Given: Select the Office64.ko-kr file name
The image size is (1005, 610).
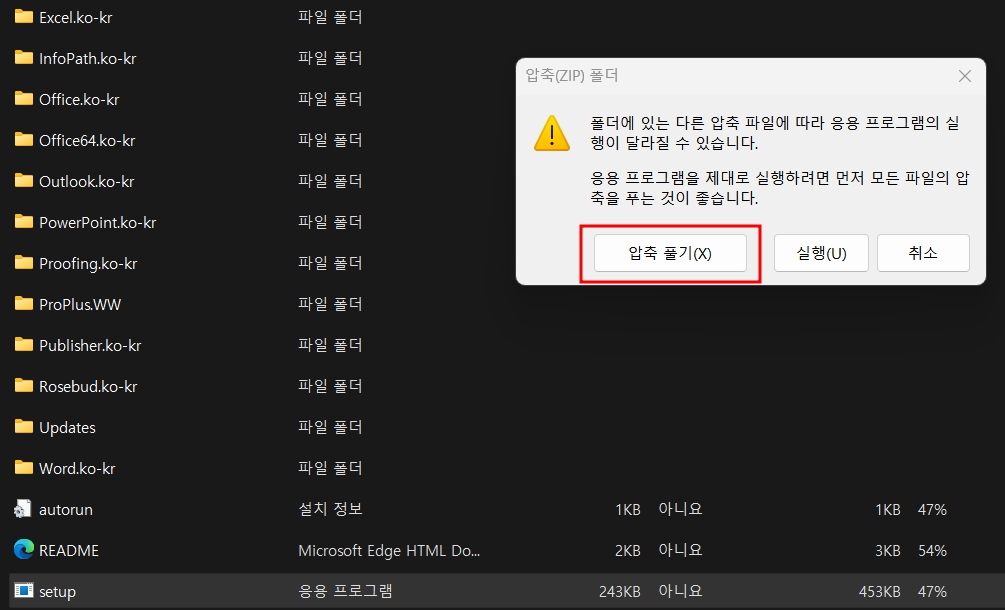Looking at the screenshot, I should pos(87,141).
